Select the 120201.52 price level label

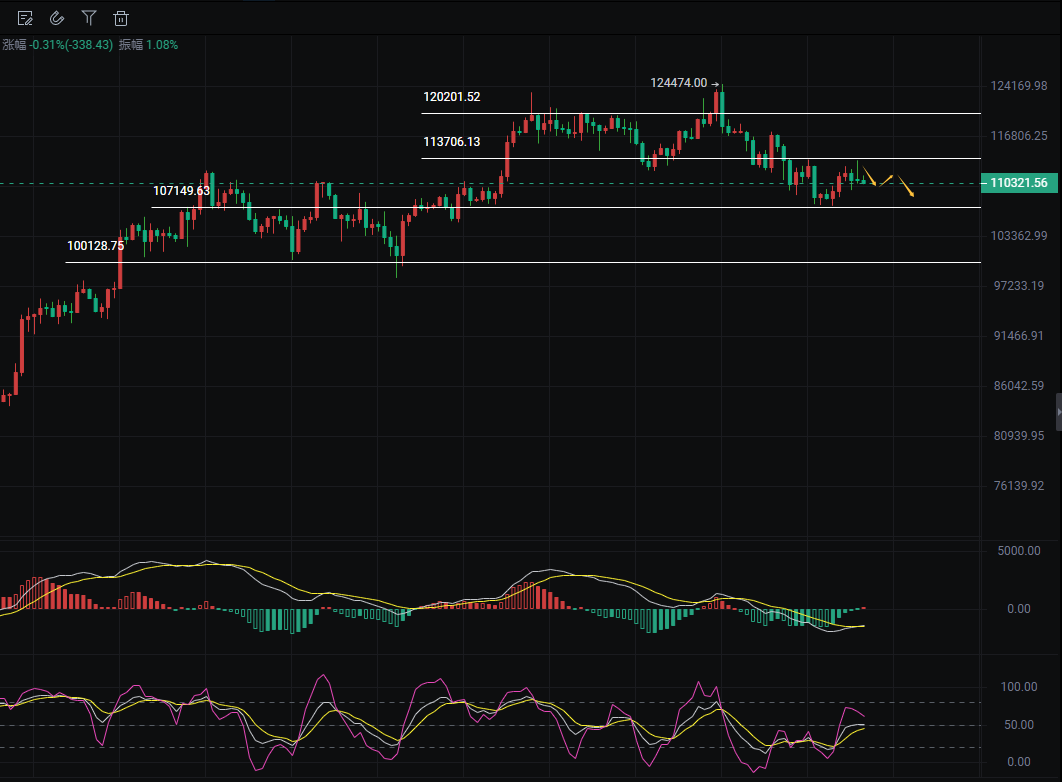point(452,97)
